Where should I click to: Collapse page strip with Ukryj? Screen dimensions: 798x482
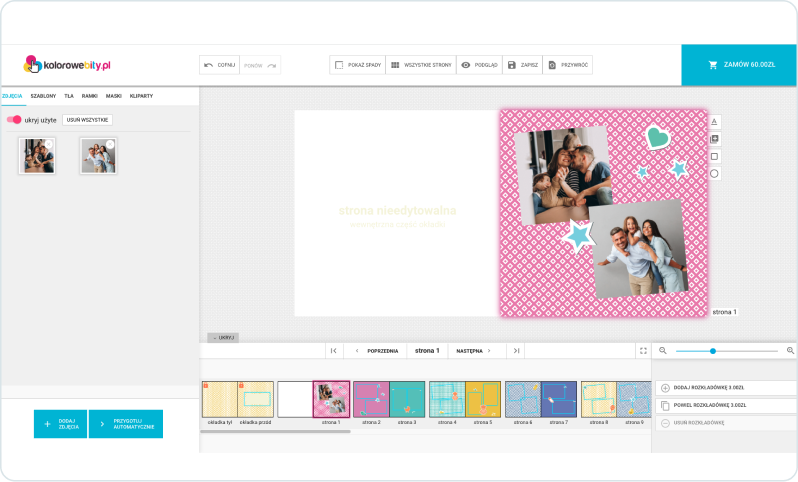(222, 338)
